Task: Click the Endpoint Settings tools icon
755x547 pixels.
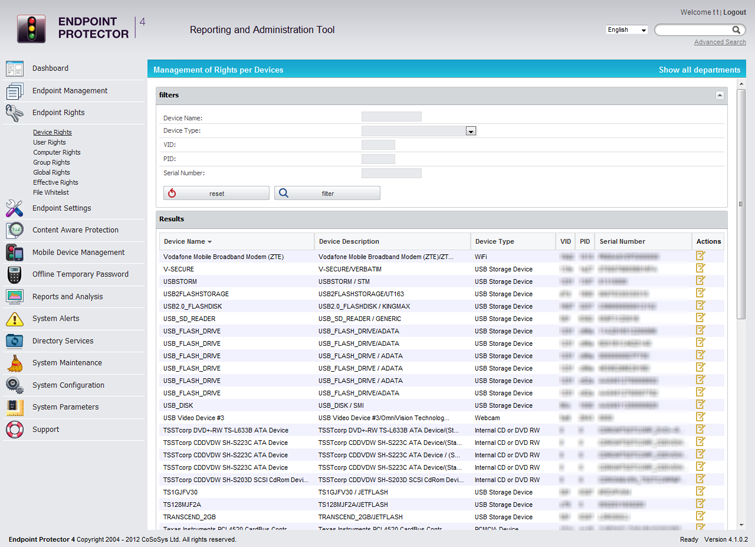Action: click(x=14, y=208)
